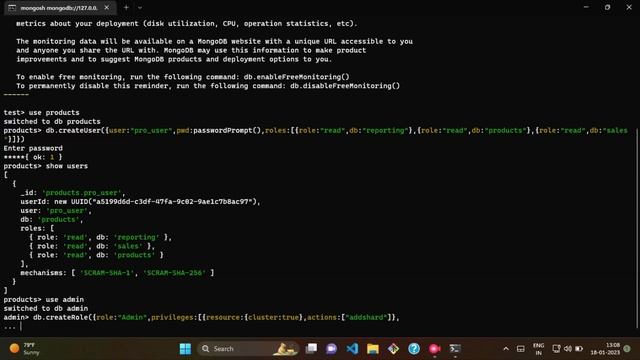Click the "user: 'pro_user'" line
The image size is (640, 360).
[x=56, y=211]
